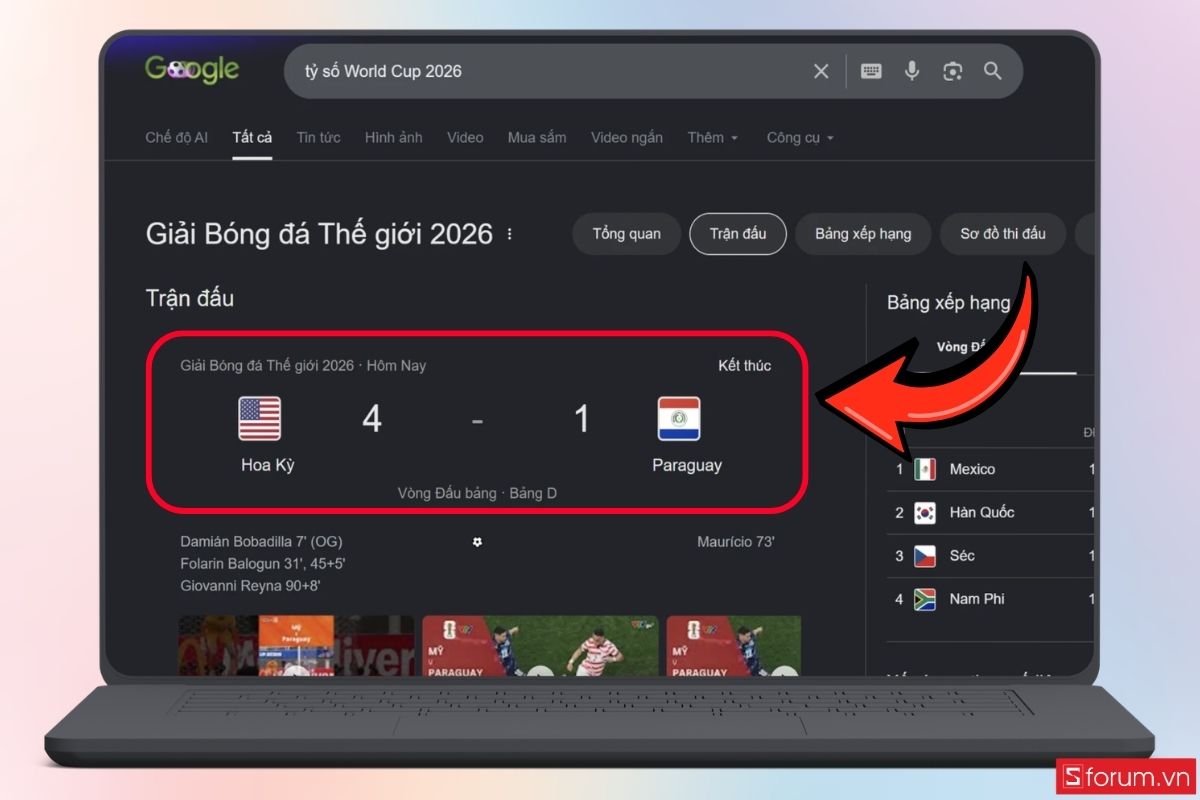
Task: Expand the Thêm dropdown
Action: 712,138
